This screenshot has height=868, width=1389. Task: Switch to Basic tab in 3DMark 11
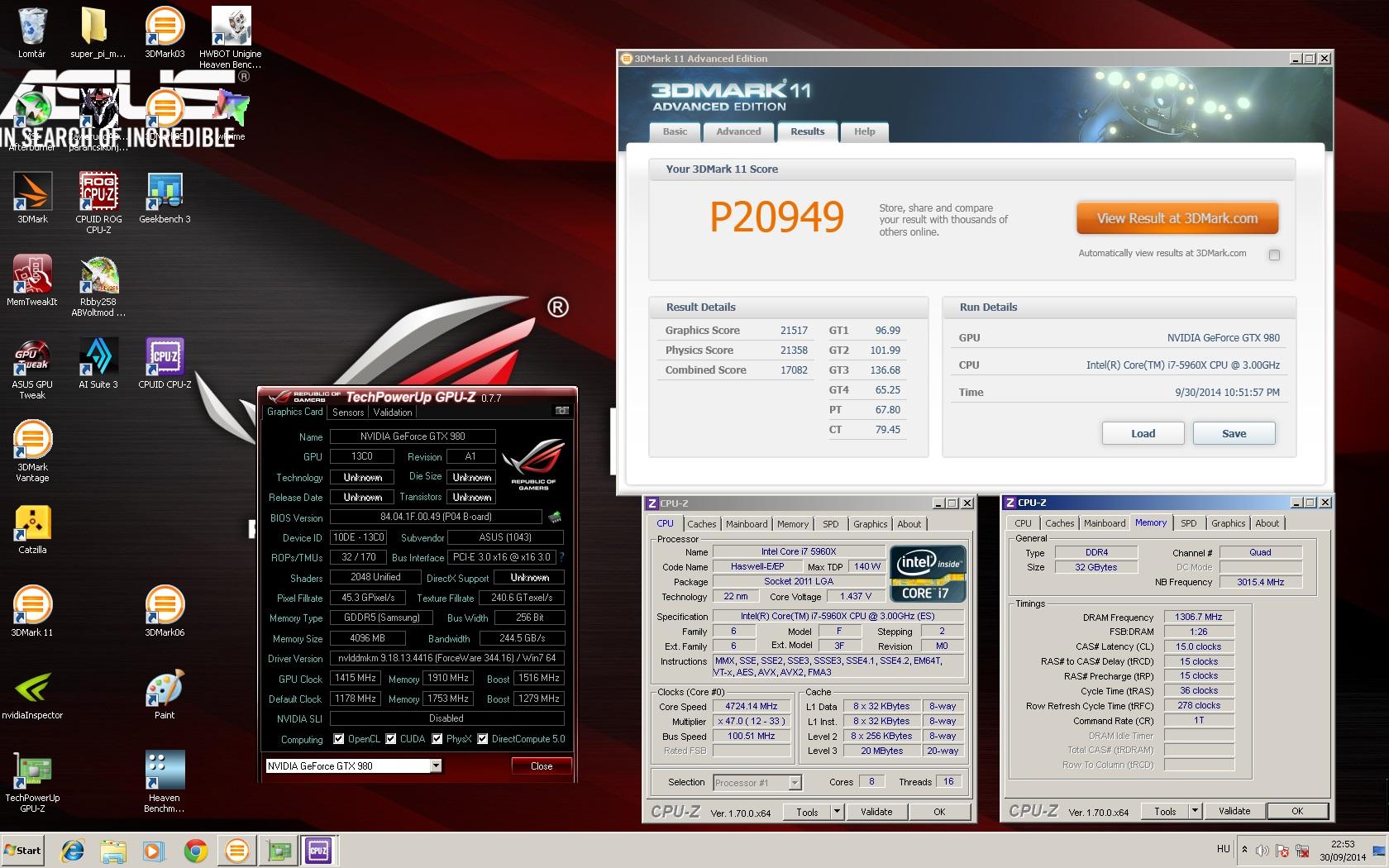coord(675,132)
